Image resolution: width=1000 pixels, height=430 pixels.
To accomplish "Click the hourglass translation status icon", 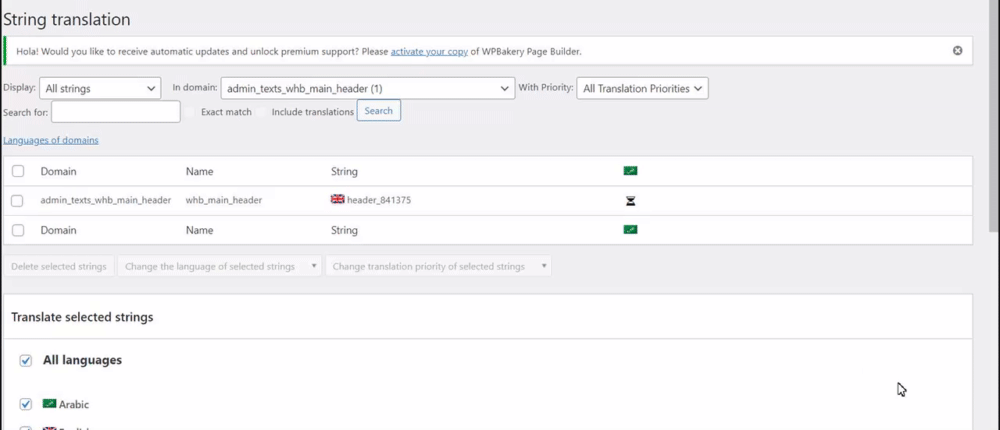I will [630, 201].
